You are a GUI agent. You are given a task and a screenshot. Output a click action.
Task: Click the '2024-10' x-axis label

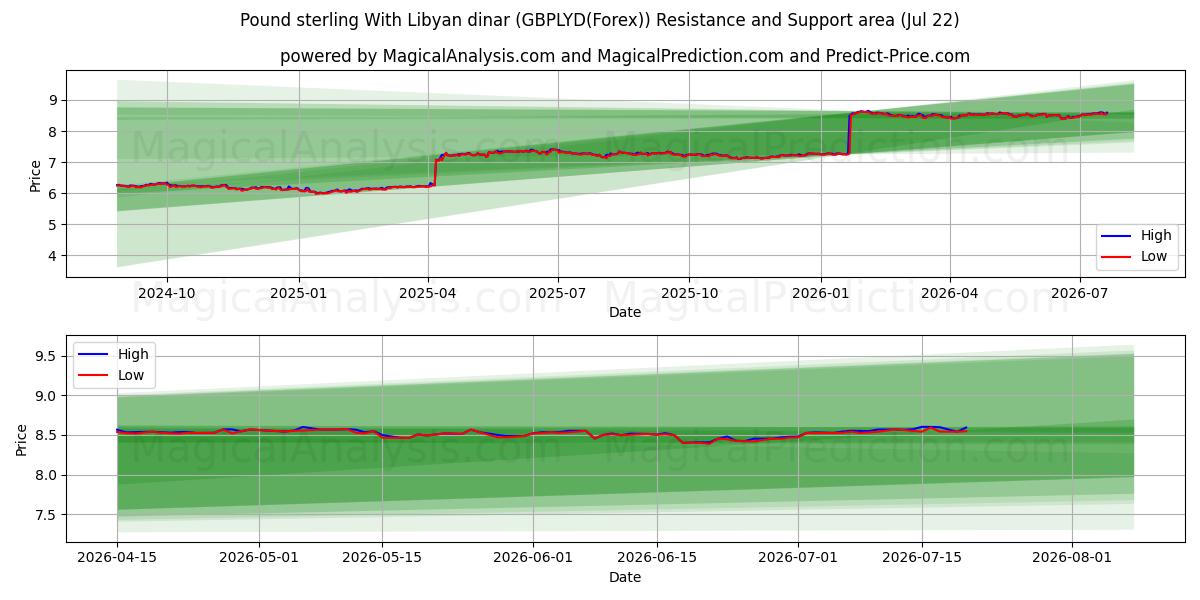(x=166, y=294)
